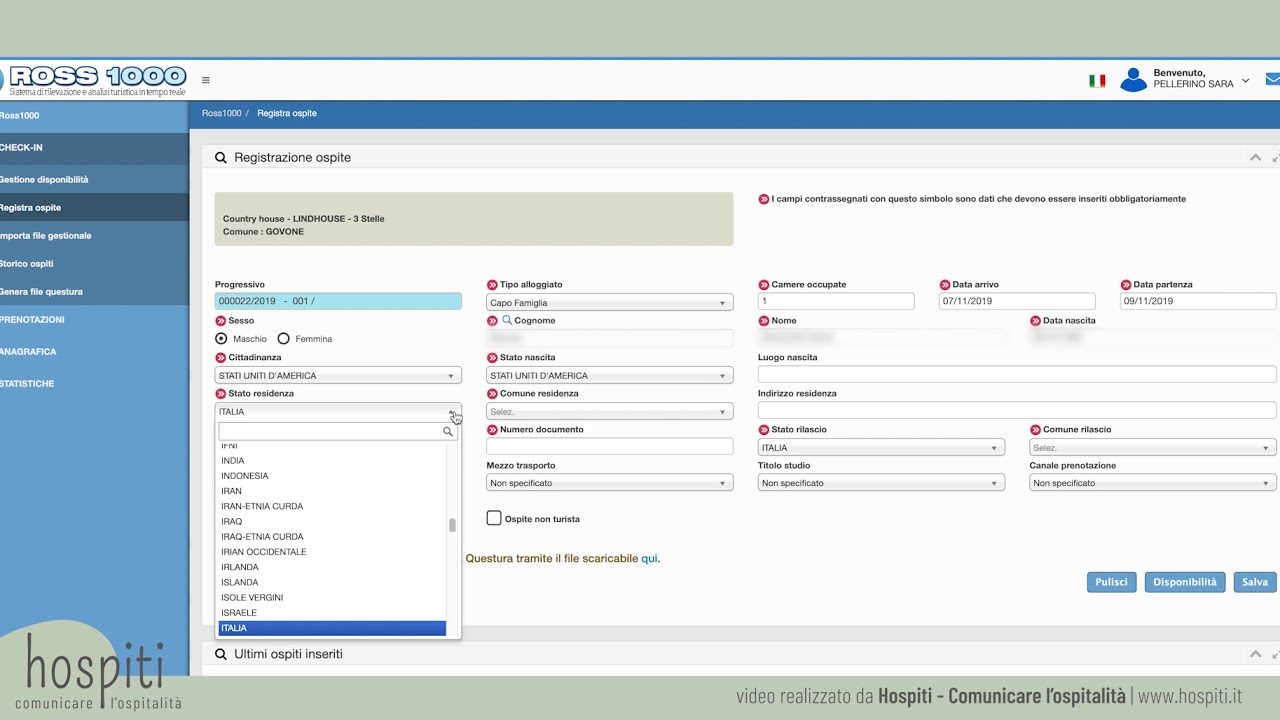The height and width of the screenshot is (720, 1280).
Task: Click search icon in dropdown filter box
Action: click(448, 432)
